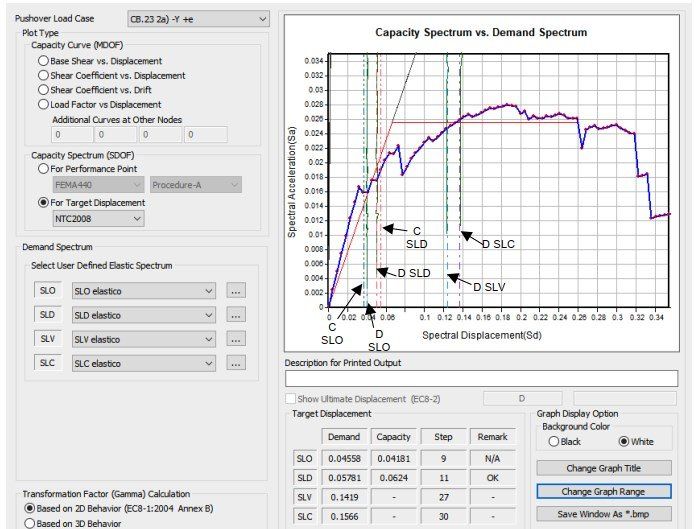Click SLV step value 27
This screenshot has width=700, height=529.
(x=443, y=497)
